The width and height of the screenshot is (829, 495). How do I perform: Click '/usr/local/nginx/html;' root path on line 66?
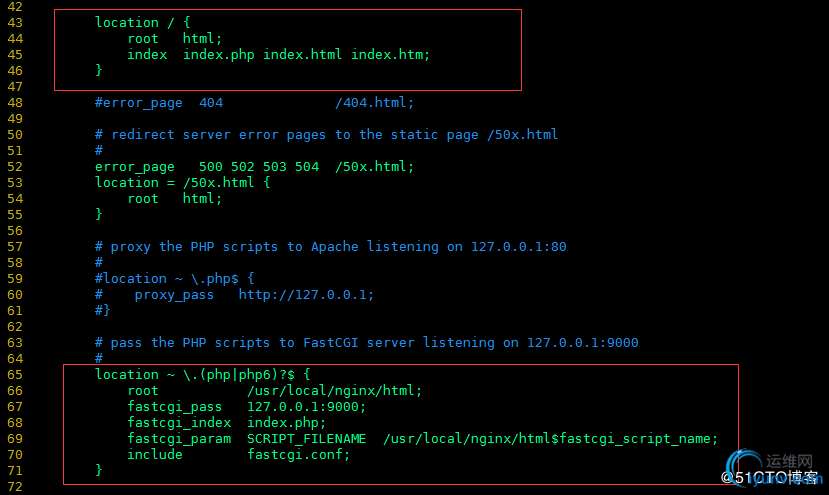coord(335,391)
